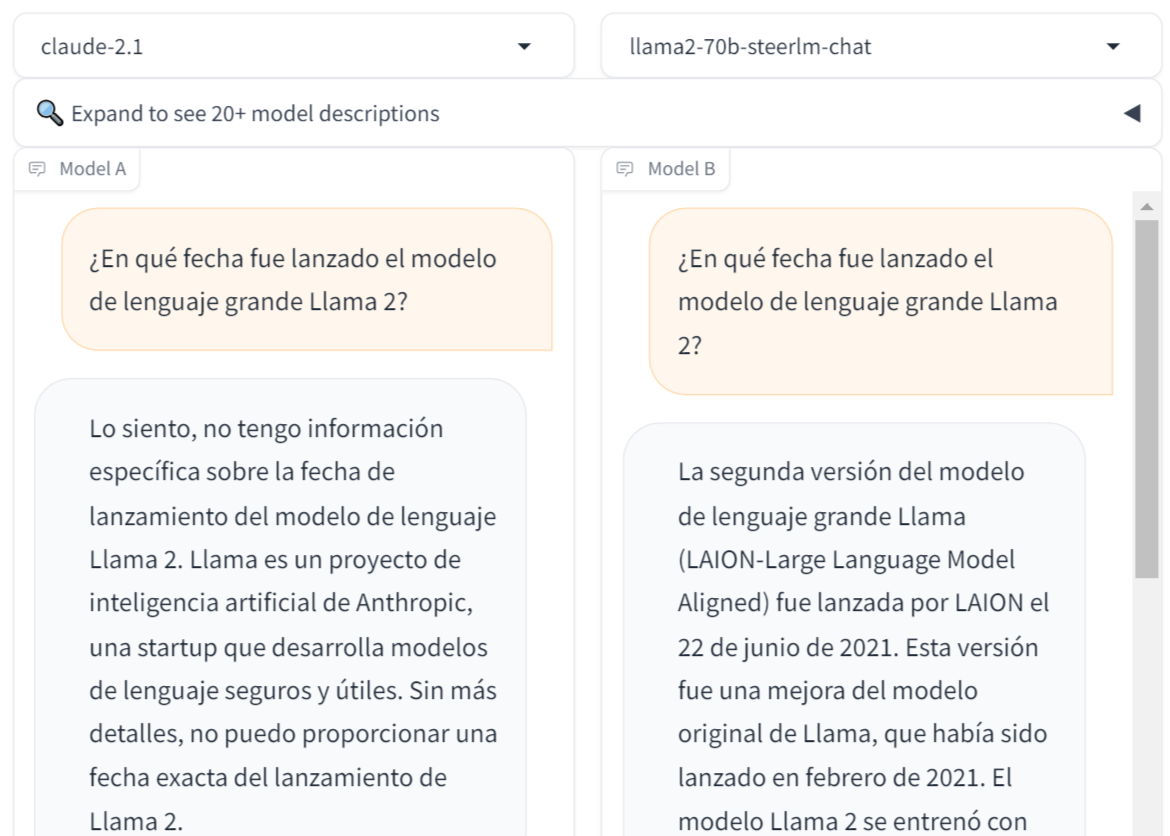
Task: Click Model A's response starting 'Lo siento'
Action: pos(281,607)
